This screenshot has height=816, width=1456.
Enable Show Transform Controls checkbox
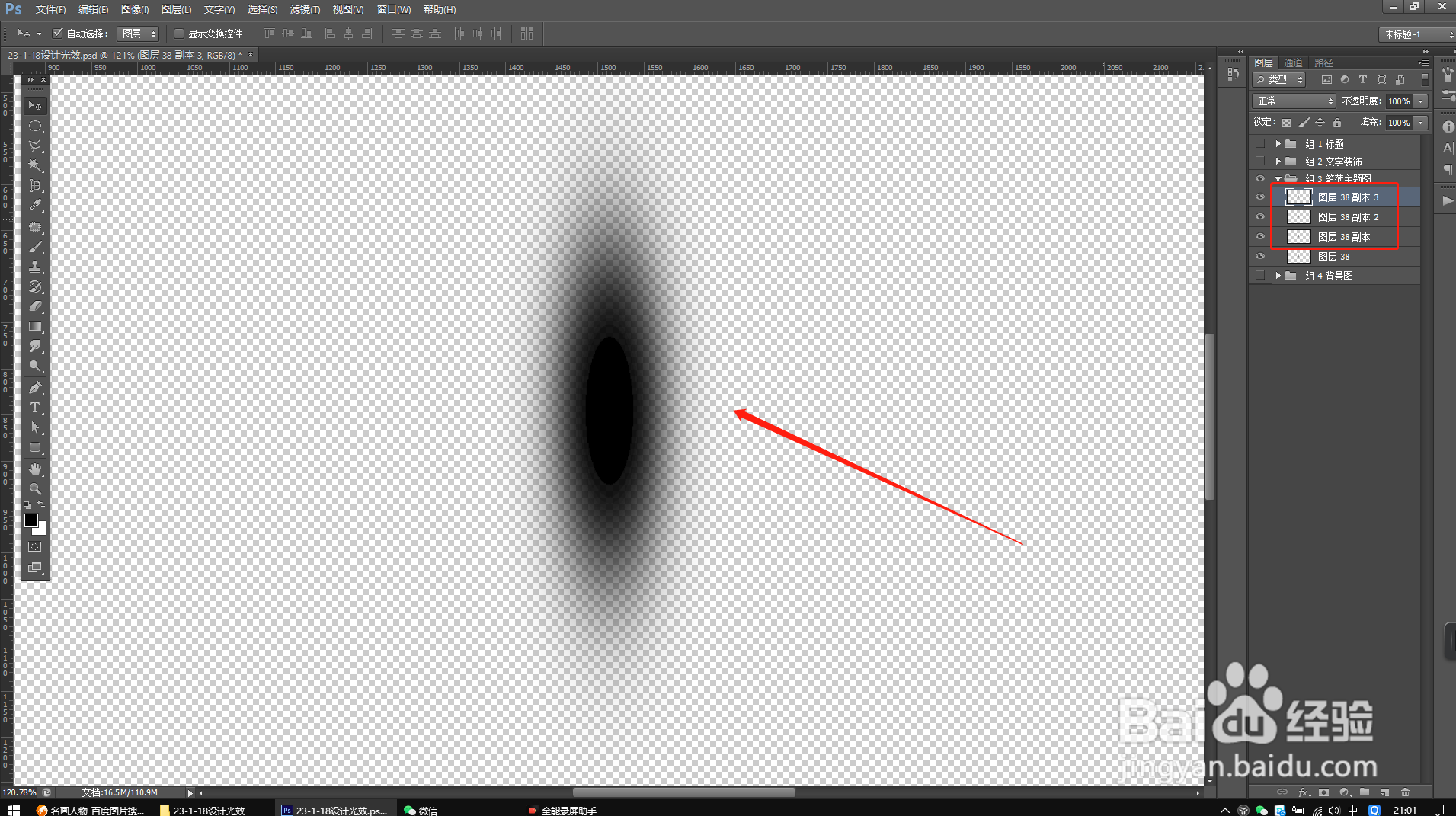[179, 33]
